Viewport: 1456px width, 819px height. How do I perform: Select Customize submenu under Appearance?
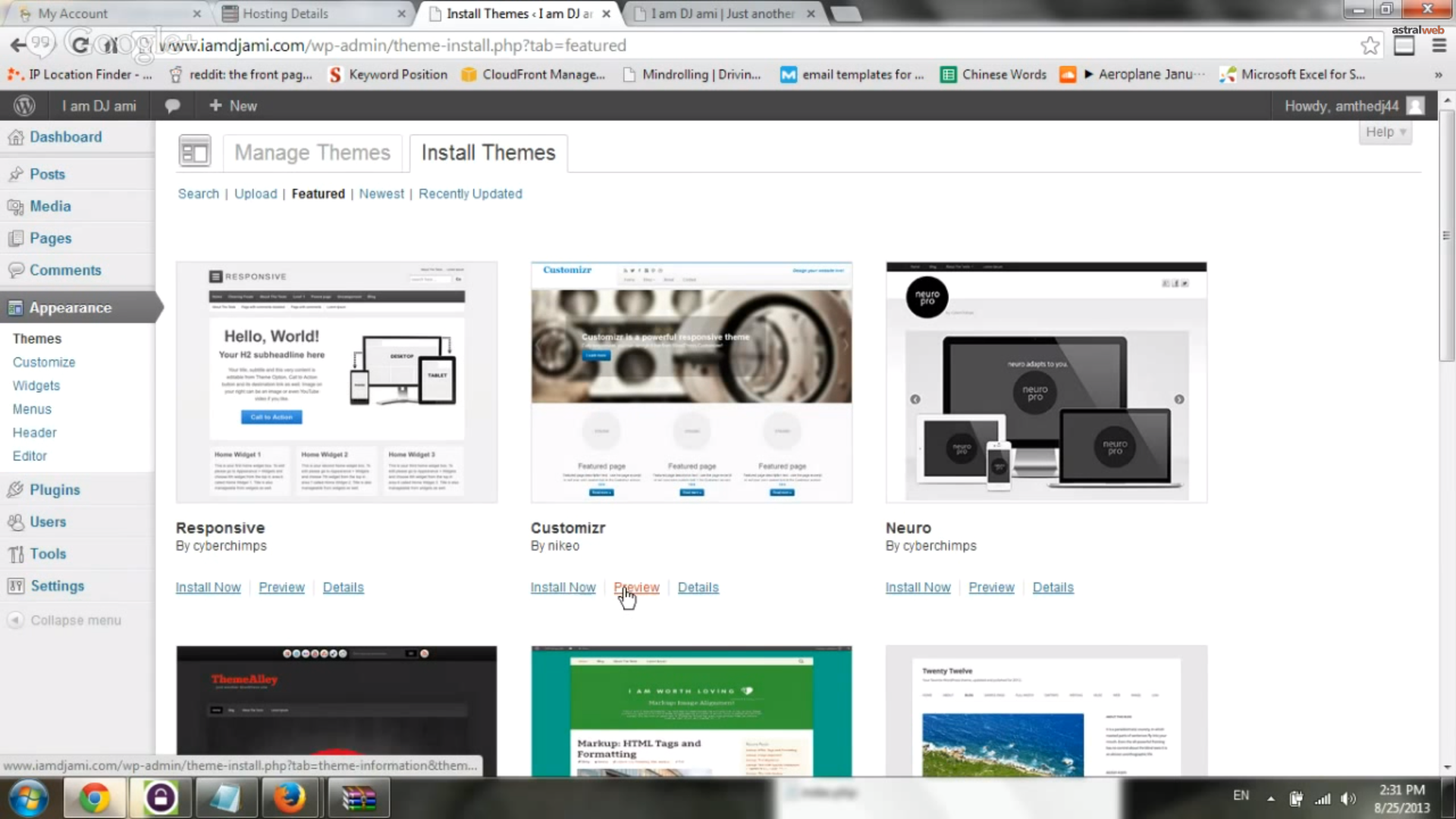point(44,362)
